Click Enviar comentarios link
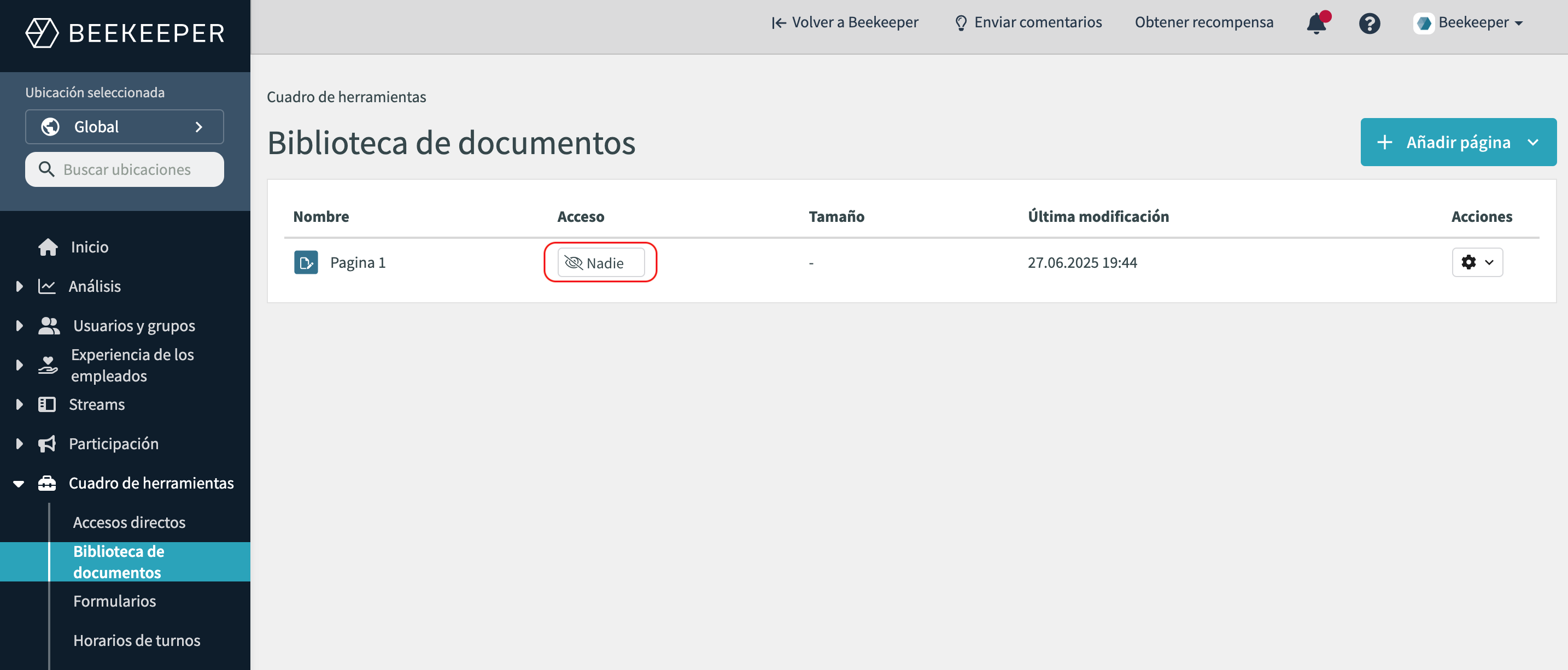The width and height of the screenshot is (1568, 670). pos(1028,22)
